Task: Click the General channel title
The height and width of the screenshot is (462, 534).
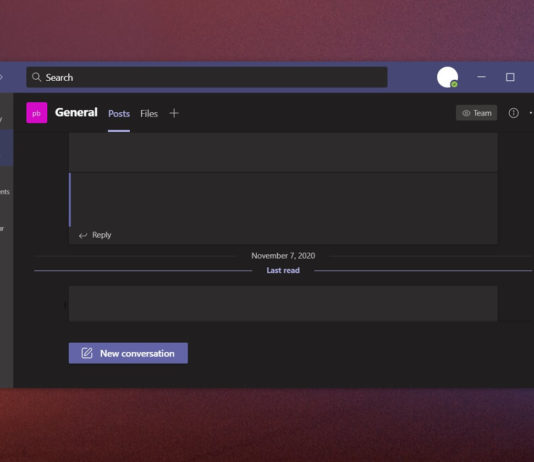Action: [x=76, y=112]
